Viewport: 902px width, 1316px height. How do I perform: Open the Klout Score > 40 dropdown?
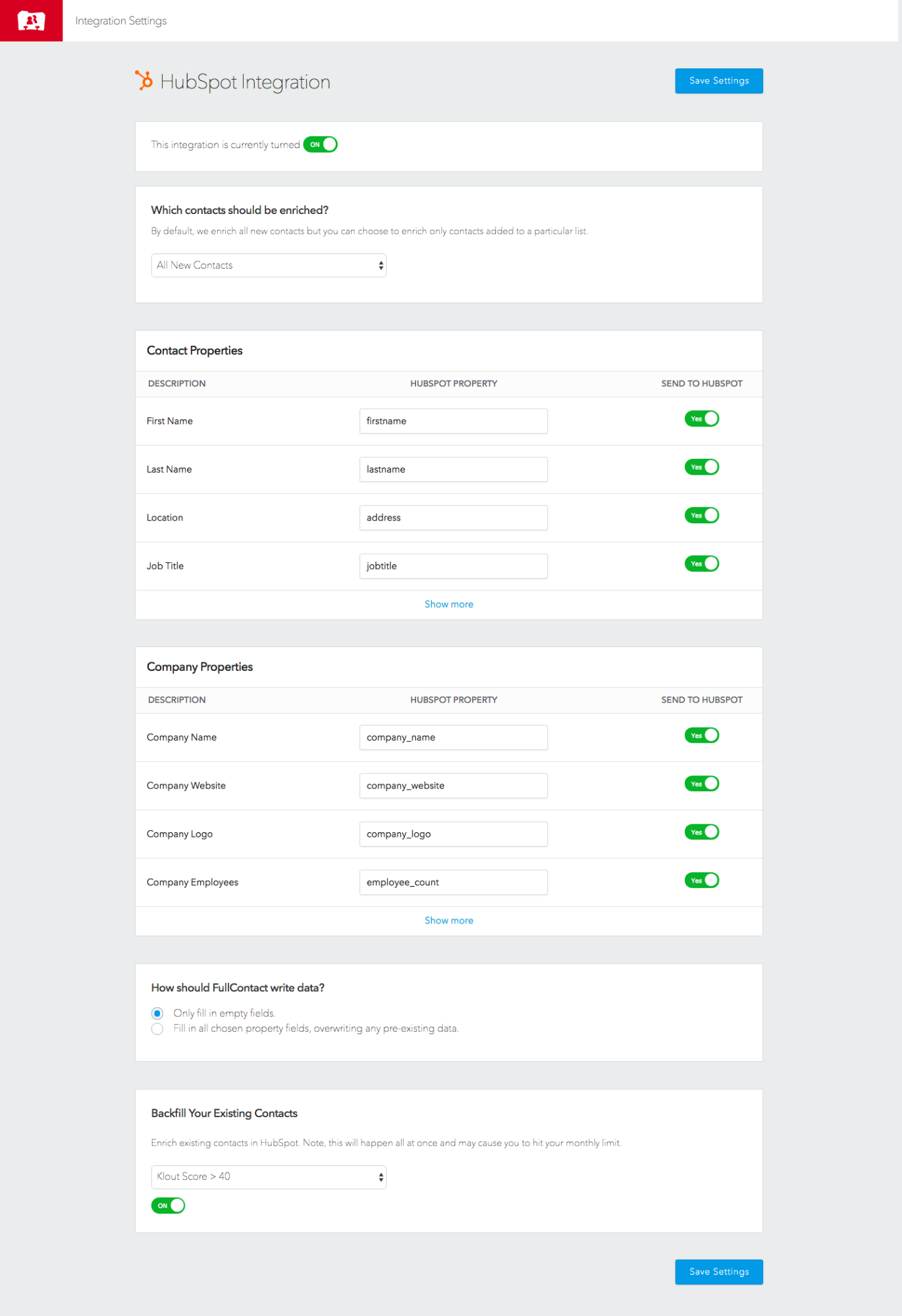pyautogui.click(x=269, y=1177)
